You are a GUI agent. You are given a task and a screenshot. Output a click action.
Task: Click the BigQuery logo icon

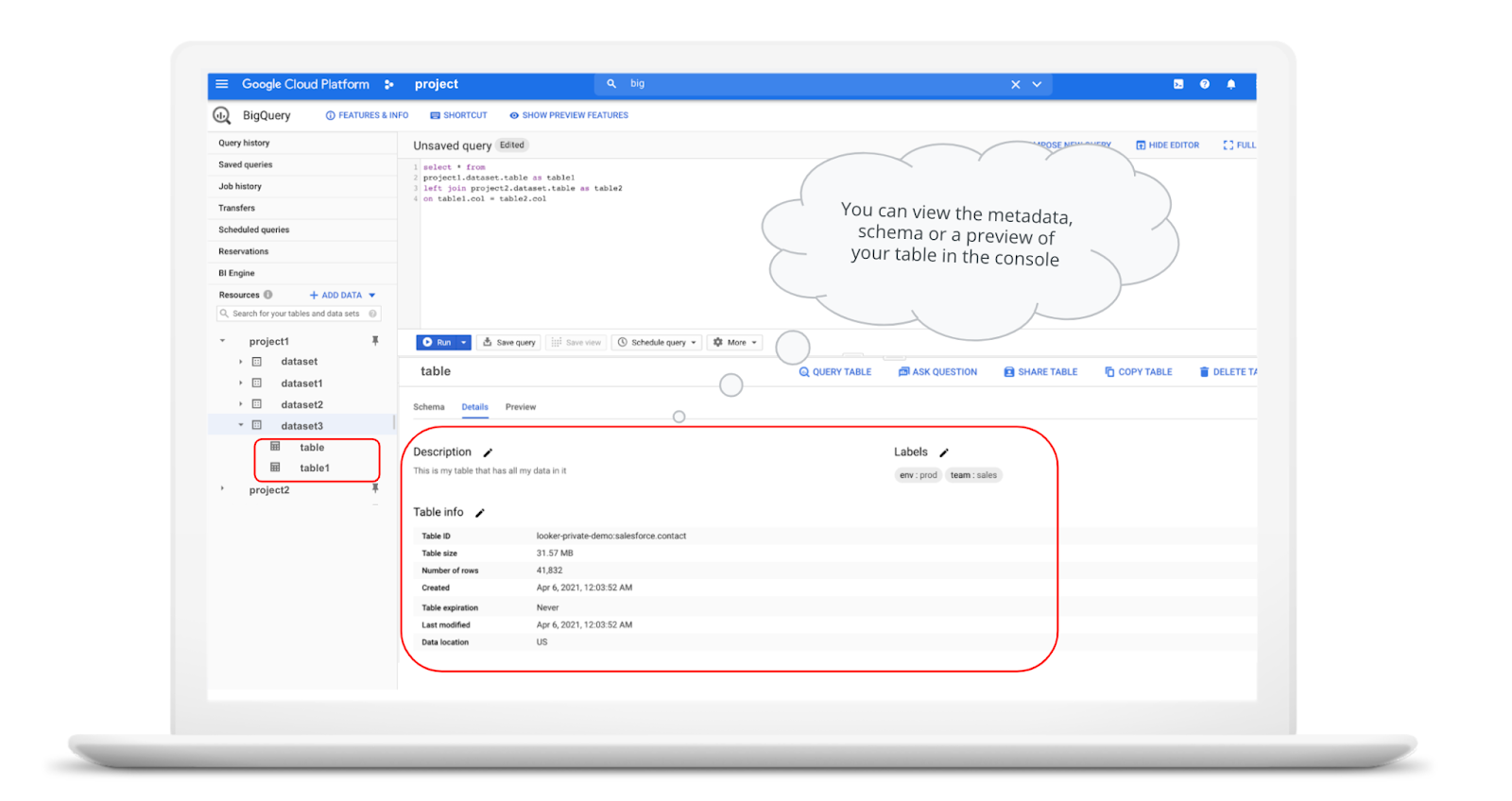[222, 115]
